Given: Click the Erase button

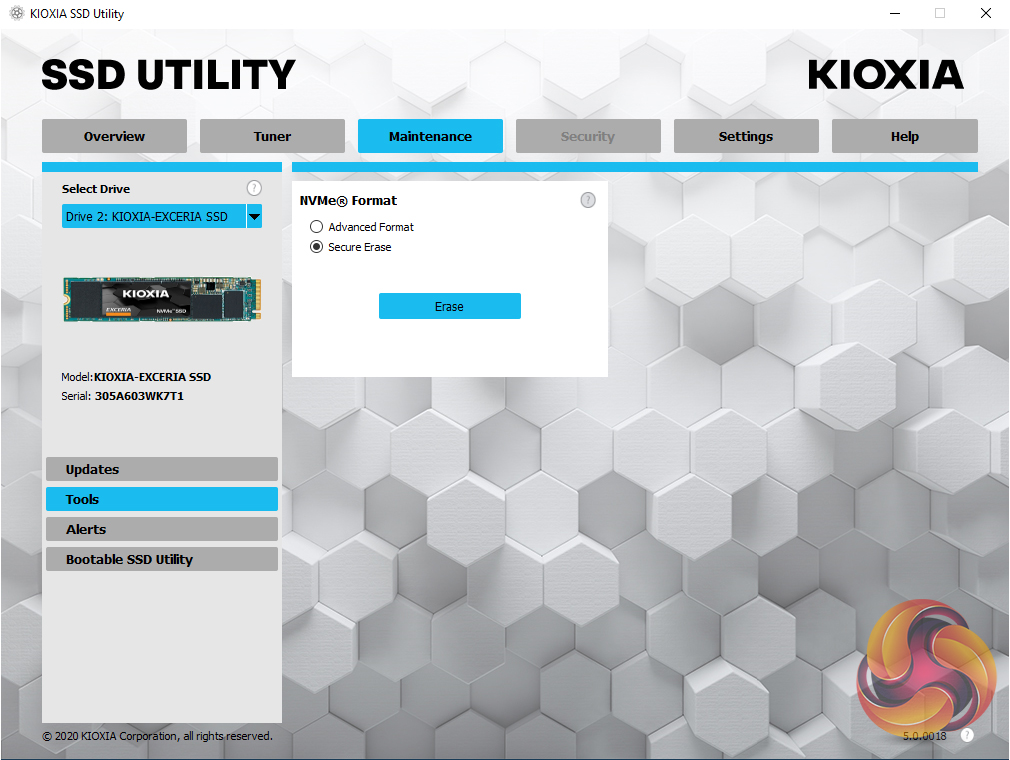Looking at the screenshot, I should (450, 306).
